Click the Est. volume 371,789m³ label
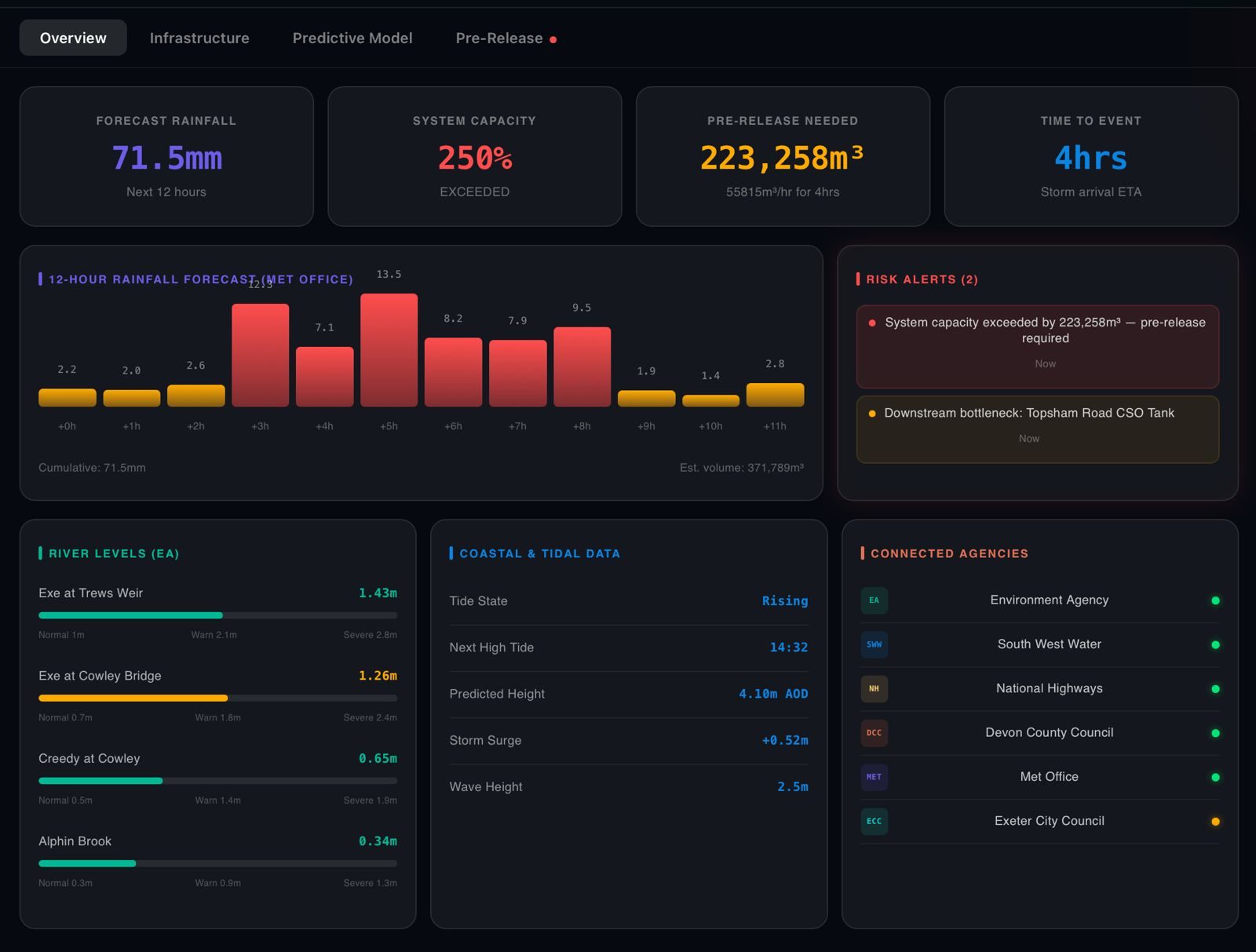 [x=742, y=468]
